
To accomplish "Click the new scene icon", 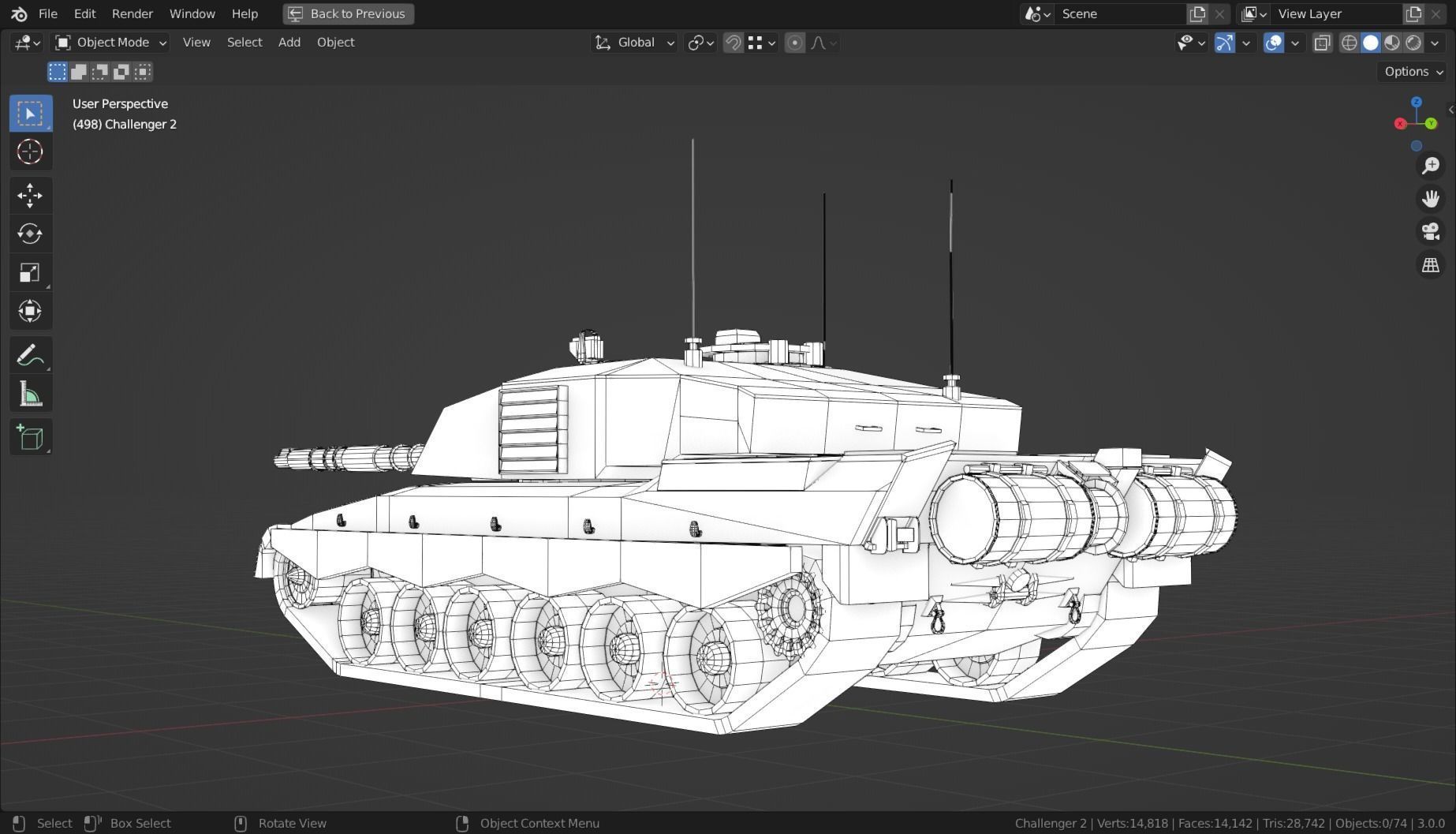I will point(1197,13).
